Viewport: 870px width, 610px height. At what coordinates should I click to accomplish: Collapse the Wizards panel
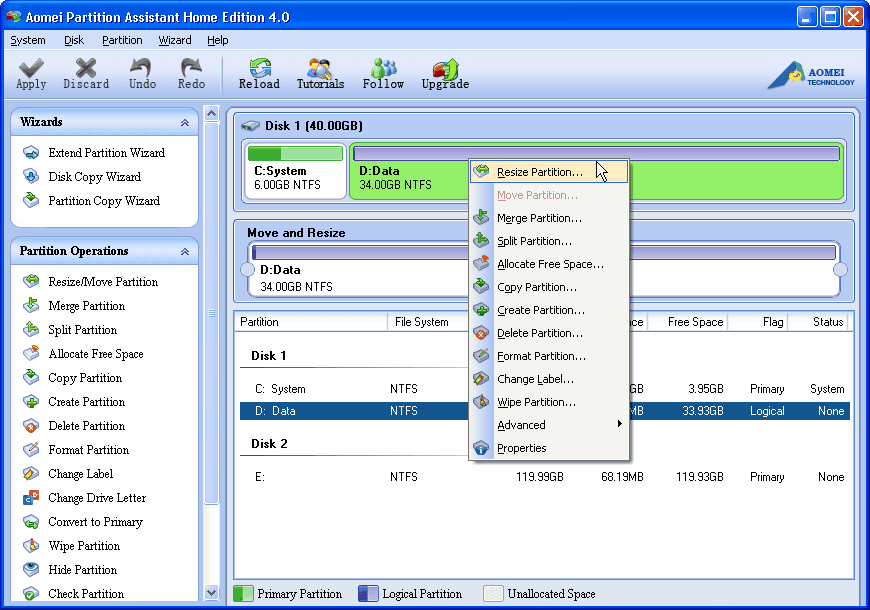184,123
